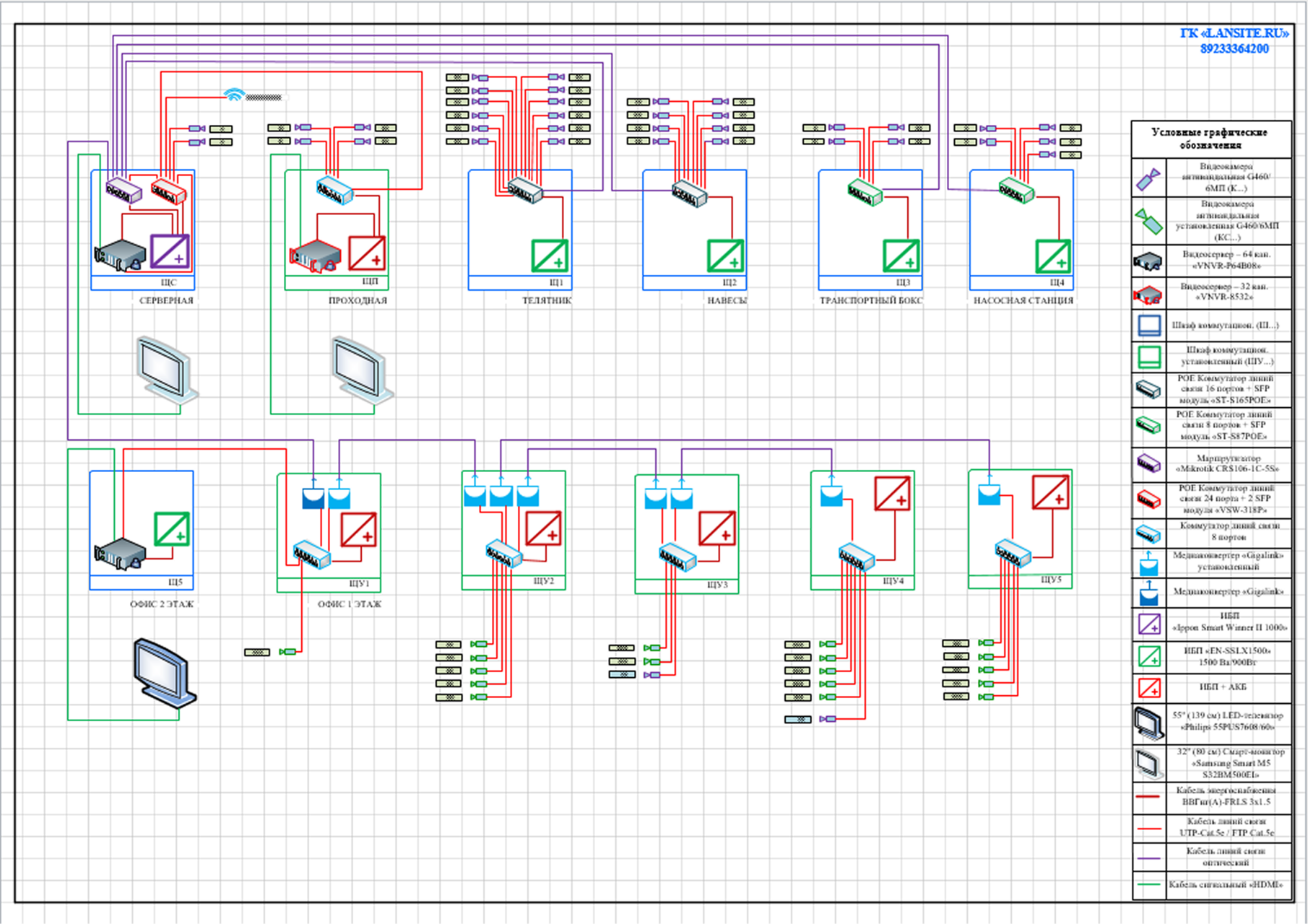Click the red video server in ПРОХОДНАЯ
1308x924 pixels.
tap(315, 256)
